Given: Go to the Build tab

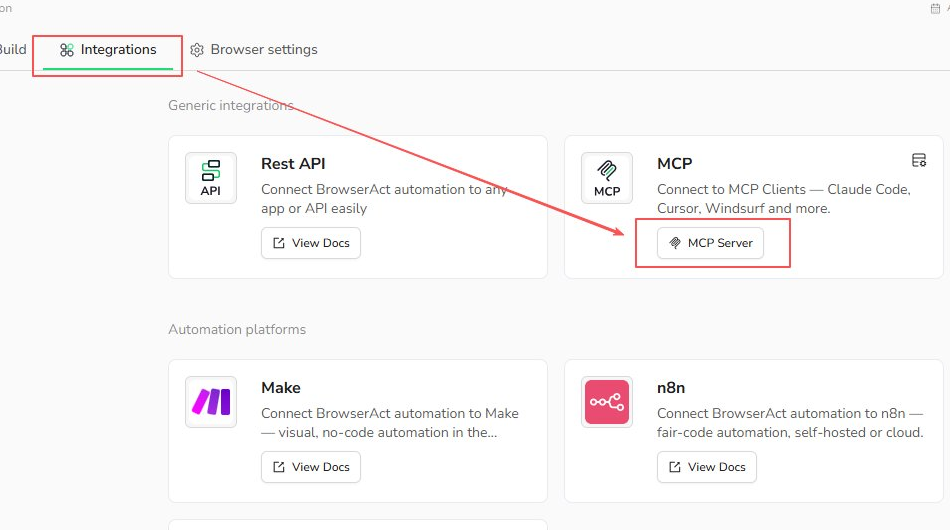Looking at the screenshot, I should 13,50.
